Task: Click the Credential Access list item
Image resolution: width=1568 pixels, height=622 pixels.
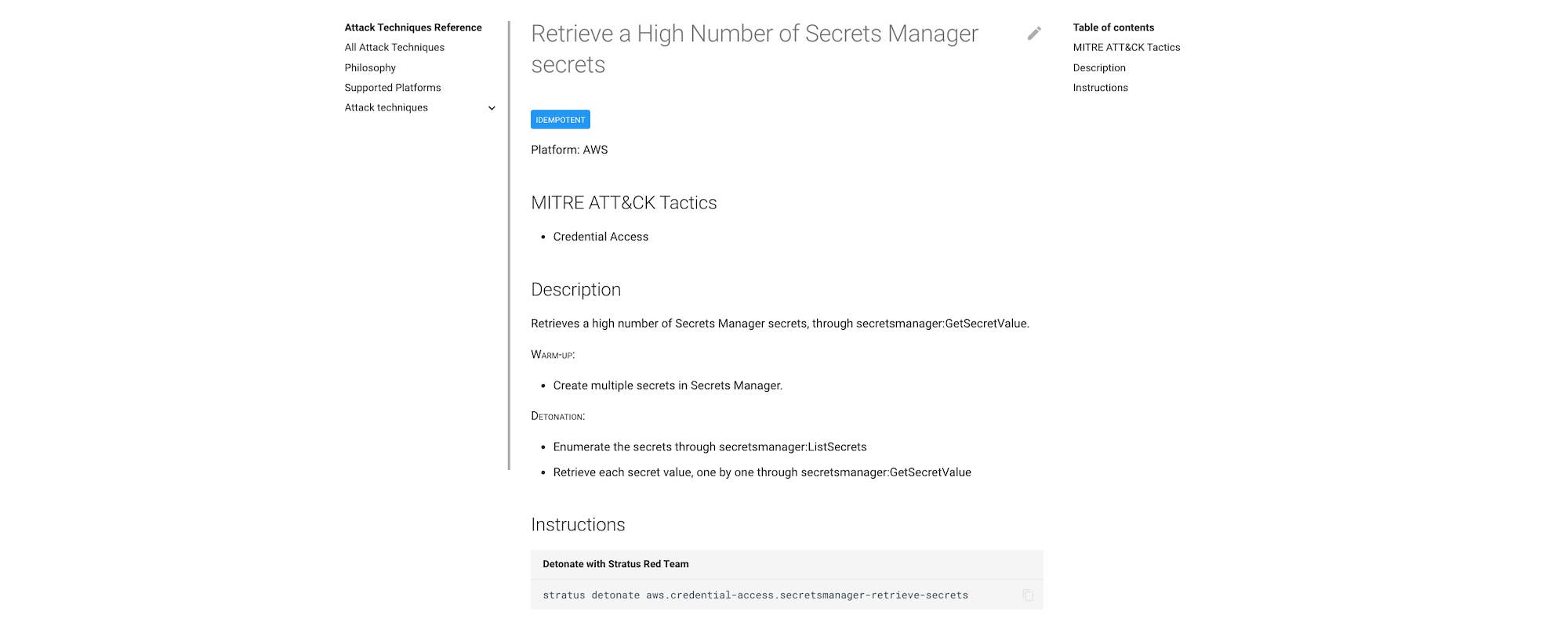Action: pos(601,236)
